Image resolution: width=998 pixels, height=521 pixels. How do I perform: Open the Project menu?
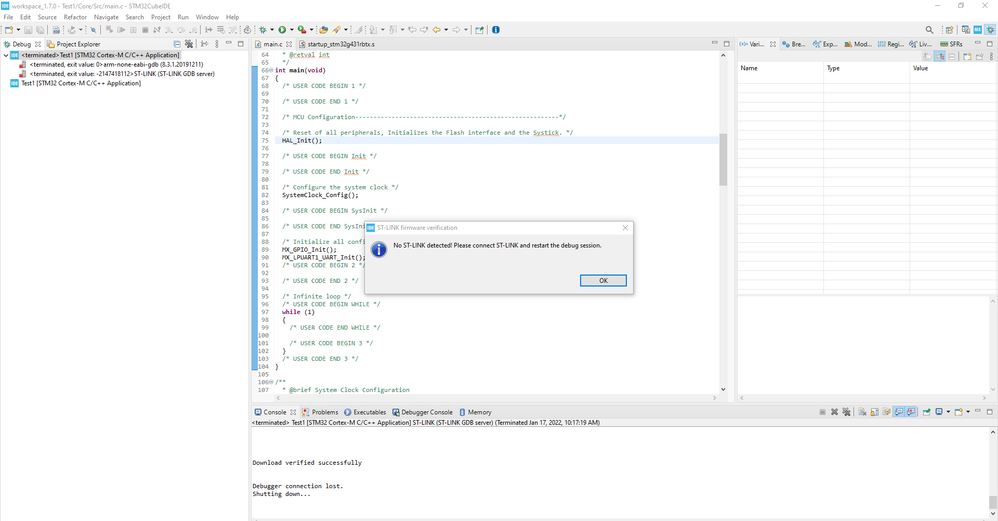(x=160, y=17)
